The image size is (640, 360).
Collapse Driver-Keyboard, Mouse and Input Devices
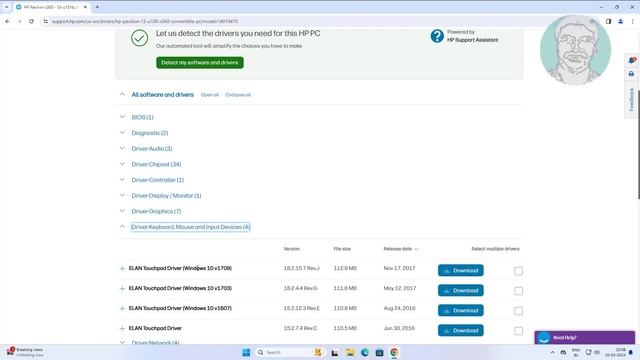click(x=191, y=227)
